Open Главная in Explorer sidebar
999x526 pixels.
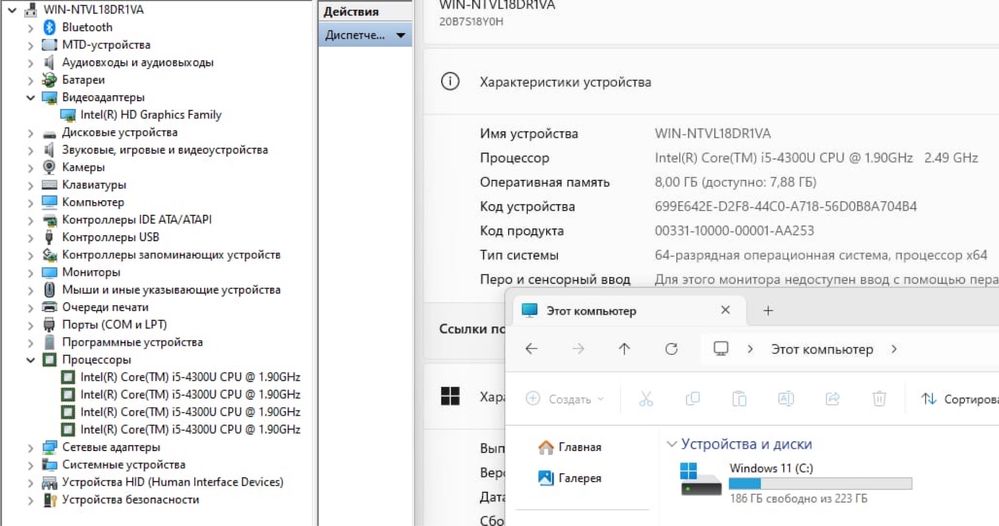[570, 447]
